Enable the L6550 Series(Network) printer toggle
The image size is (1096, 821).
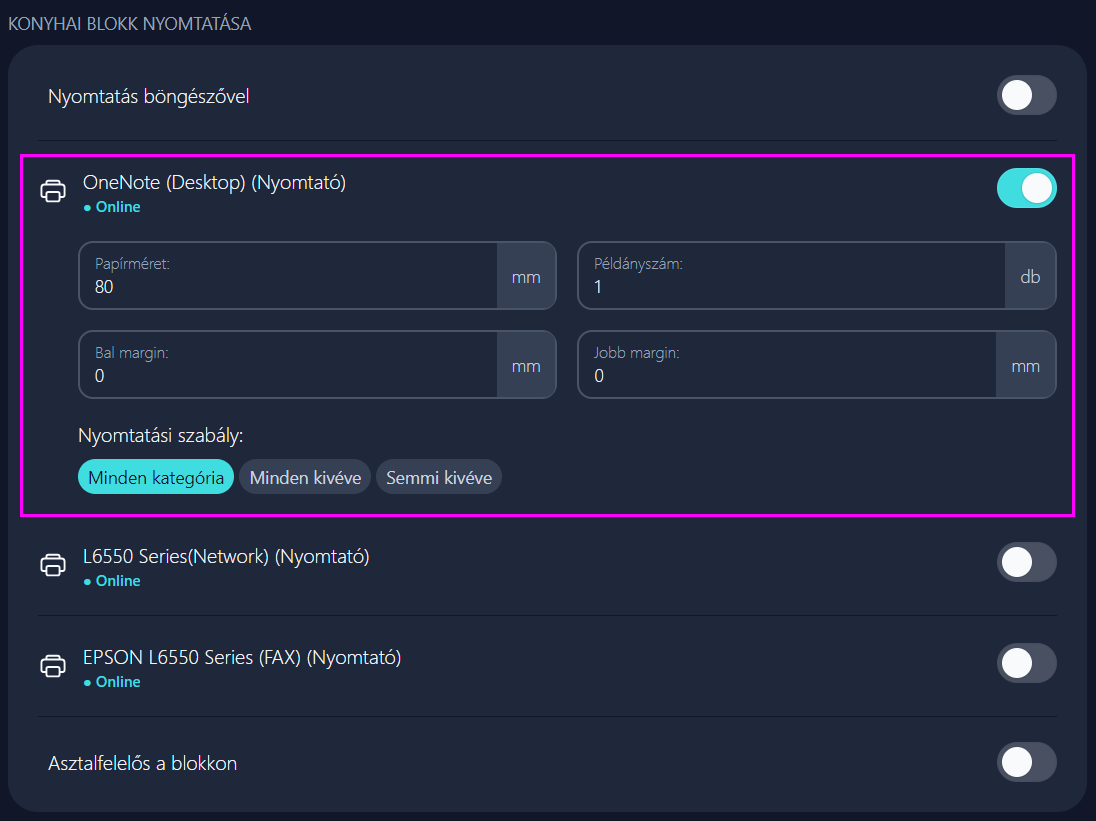1026,562
